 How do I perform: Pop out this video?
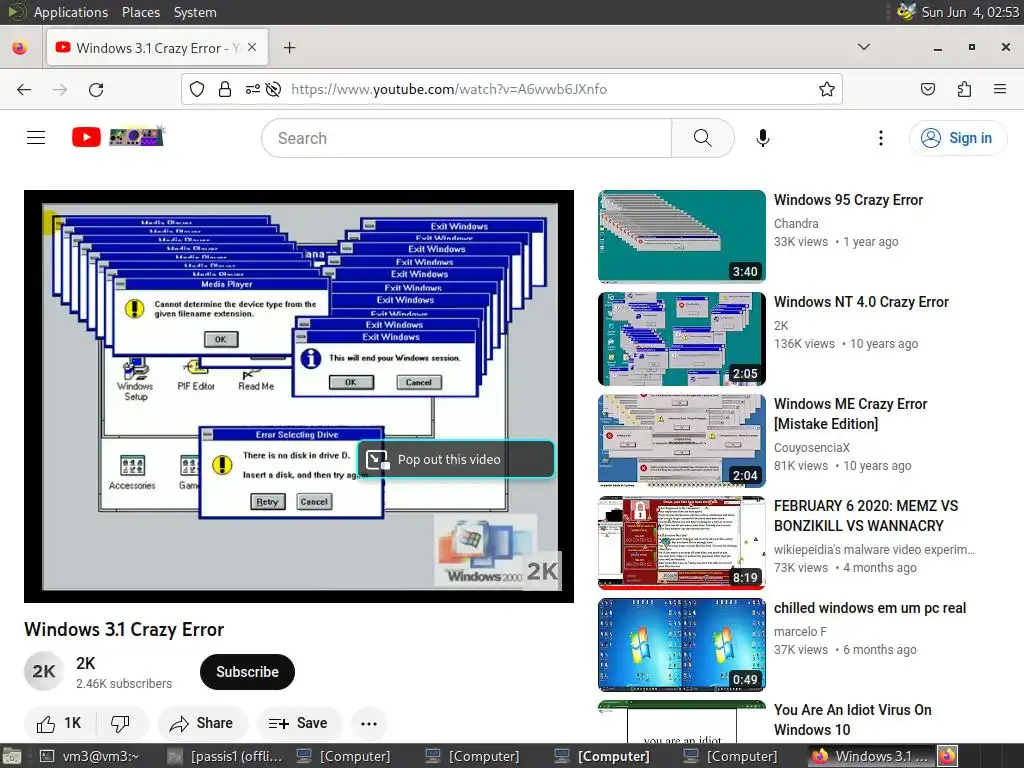(x=455, y=460)
